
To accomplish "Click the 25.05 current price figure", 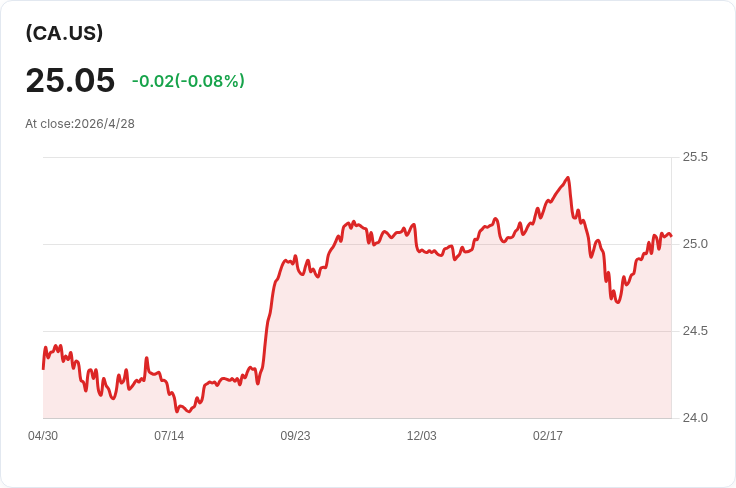I will coord(70,80).
